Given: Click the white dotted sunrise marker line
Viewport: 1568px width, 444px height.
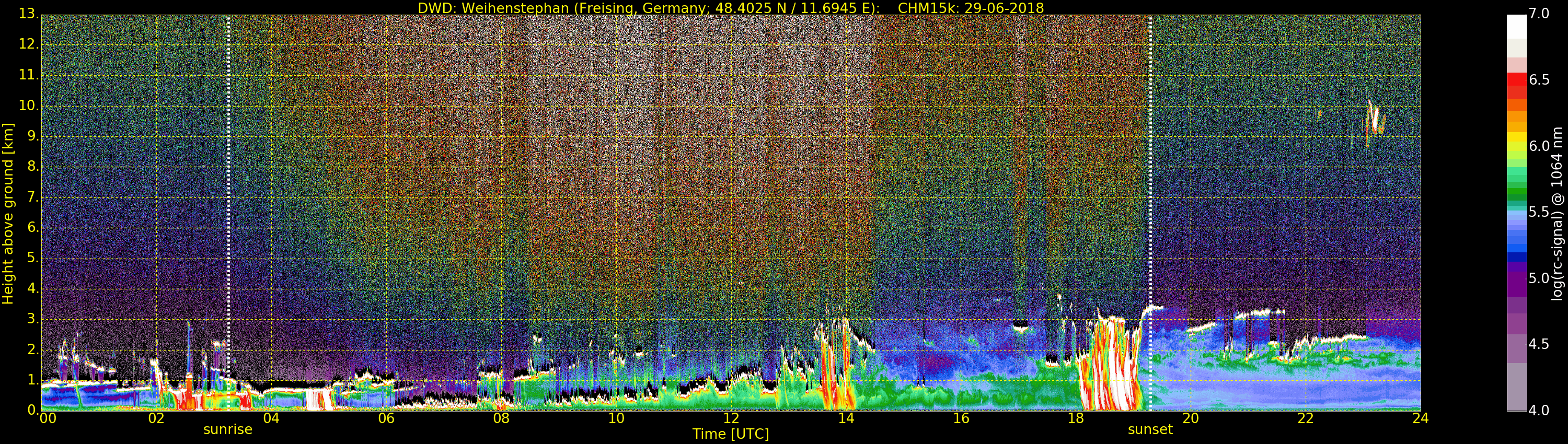Looking at the screenshot, I should [x=228, y=213].
